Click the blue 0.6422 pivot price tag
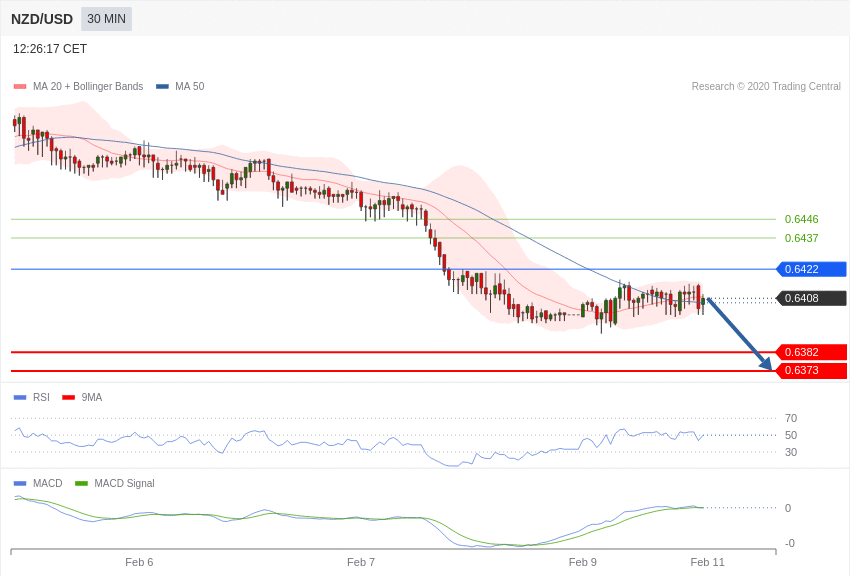 (812, 269)
